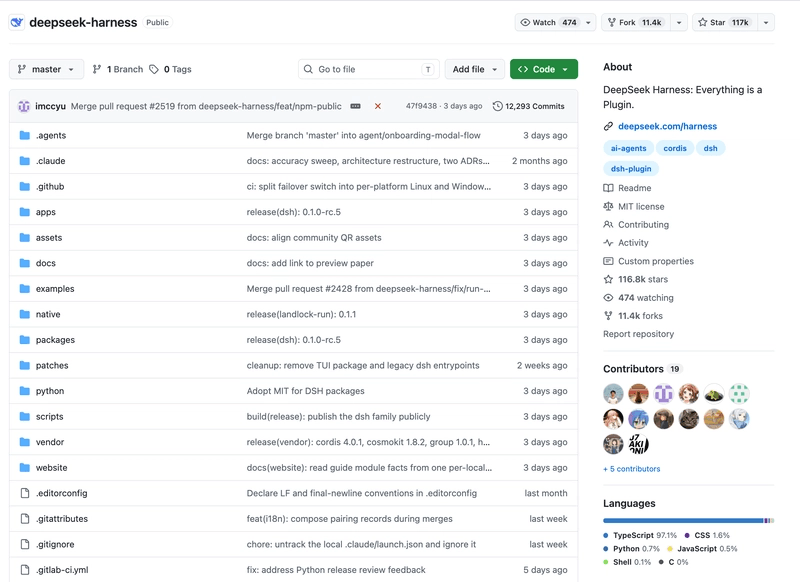Click the branch icon next to 1 Branch
Image resolution: width=800 pixels, height=582 pixels.
[96, 69]
